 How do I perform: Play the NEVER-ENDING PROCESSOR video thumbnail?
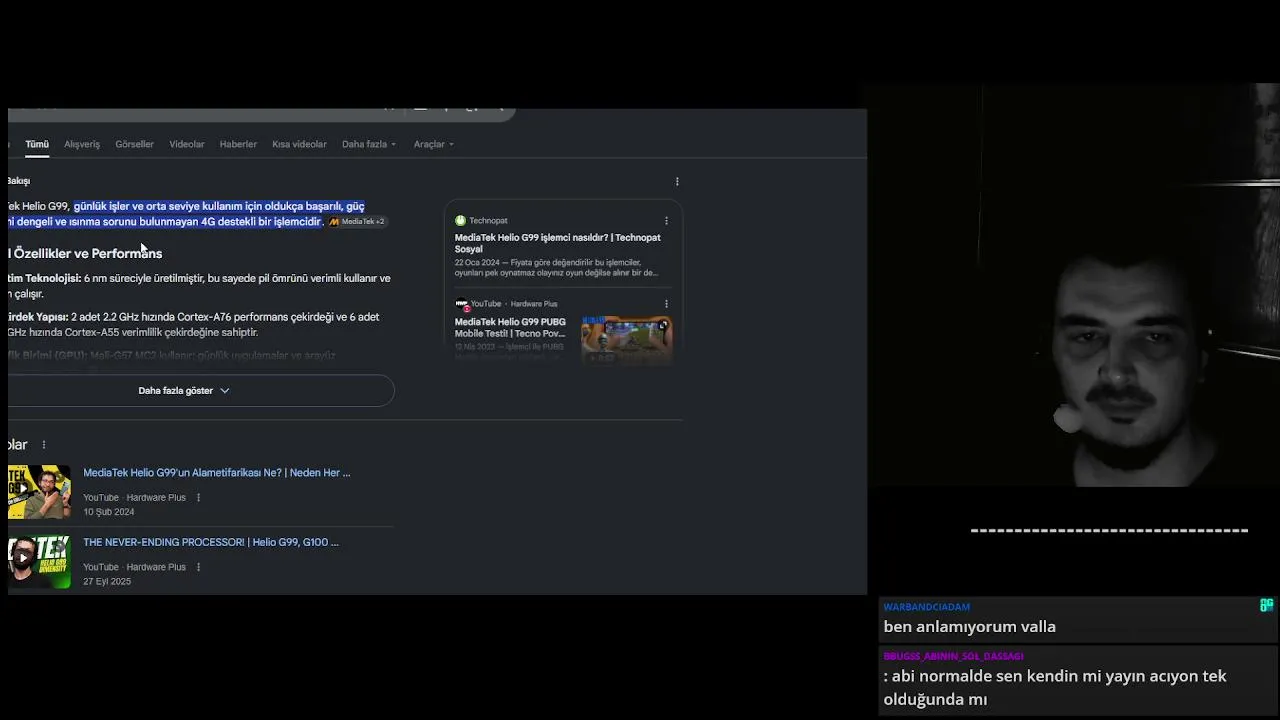(39, 562)
